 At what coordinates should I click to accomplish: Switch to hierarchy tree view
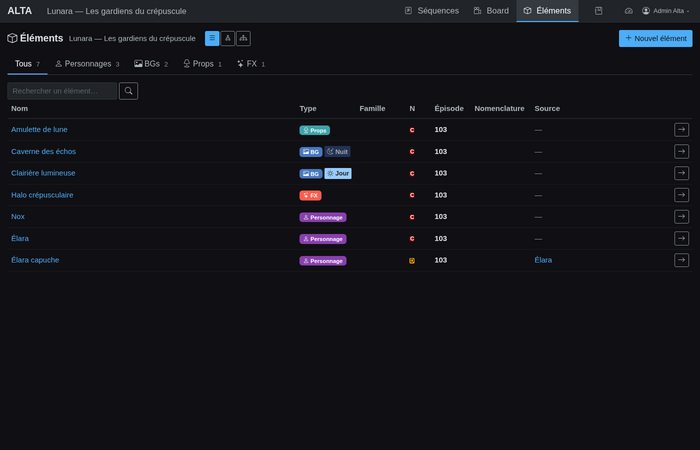(243, 38)
